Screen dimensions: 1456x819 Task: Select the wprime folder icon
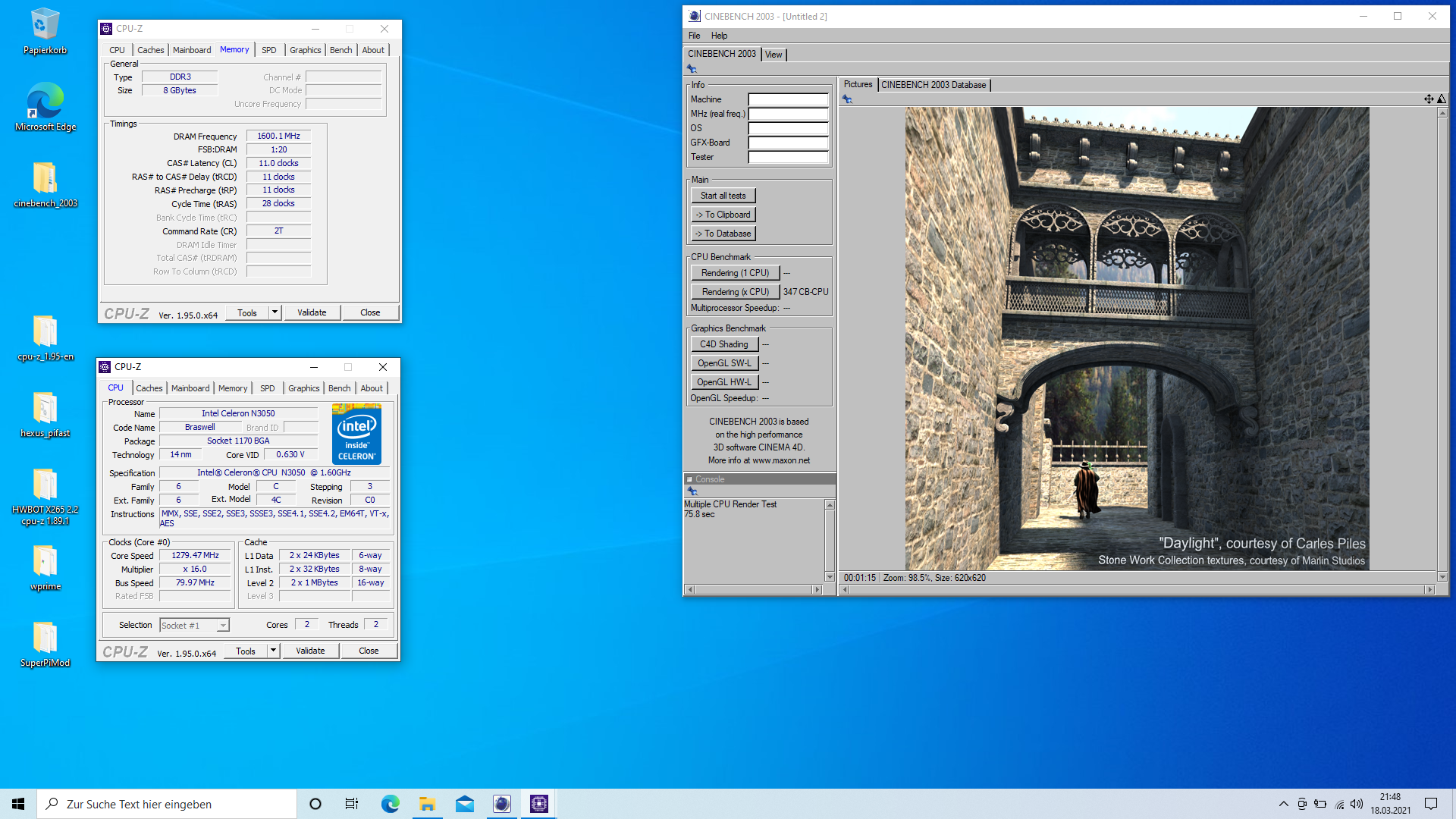(x=45, y=567)
